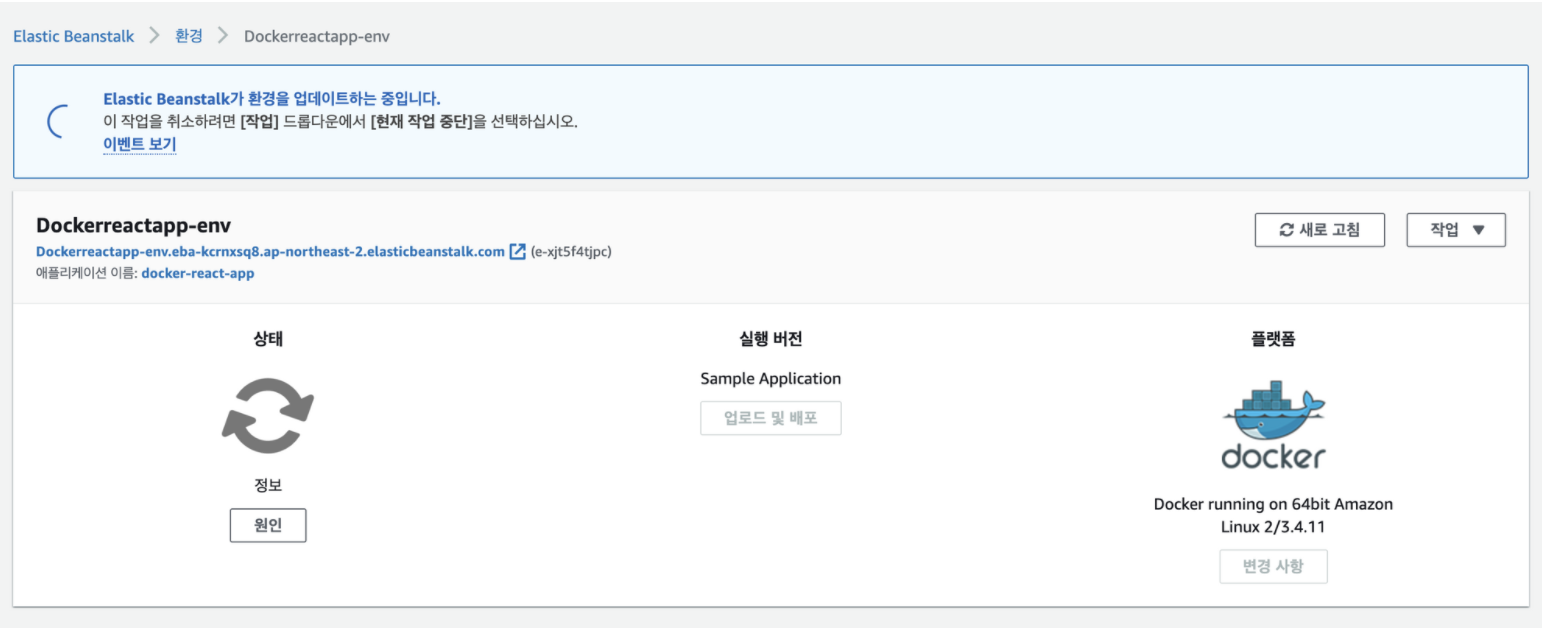1542x628 pixels.
Task: Click the environment ID (e-xjt5f4tjpc) text
Action: tap(571, 252)
